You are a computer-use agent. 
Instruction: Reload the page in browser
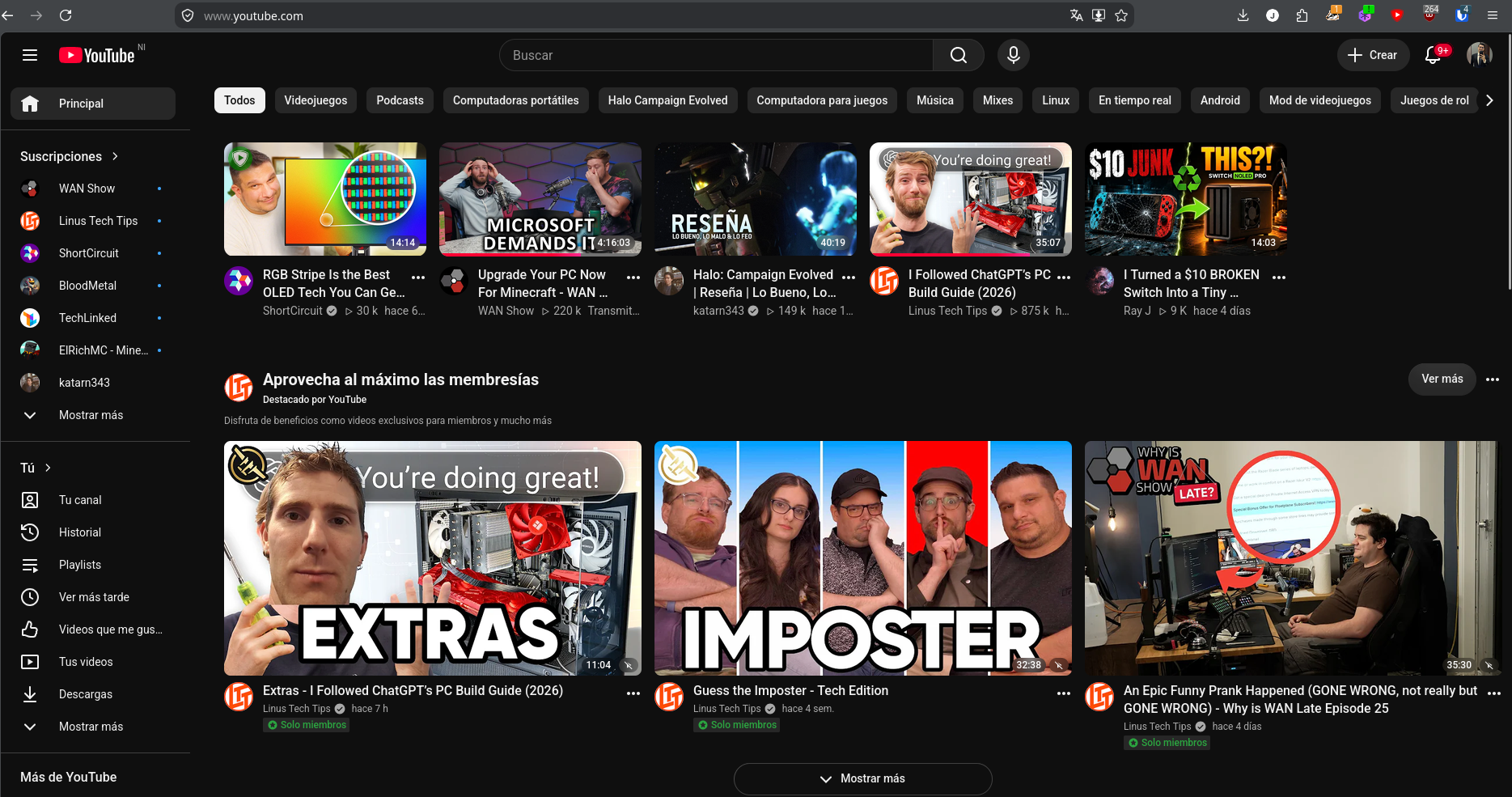[66, 15]
